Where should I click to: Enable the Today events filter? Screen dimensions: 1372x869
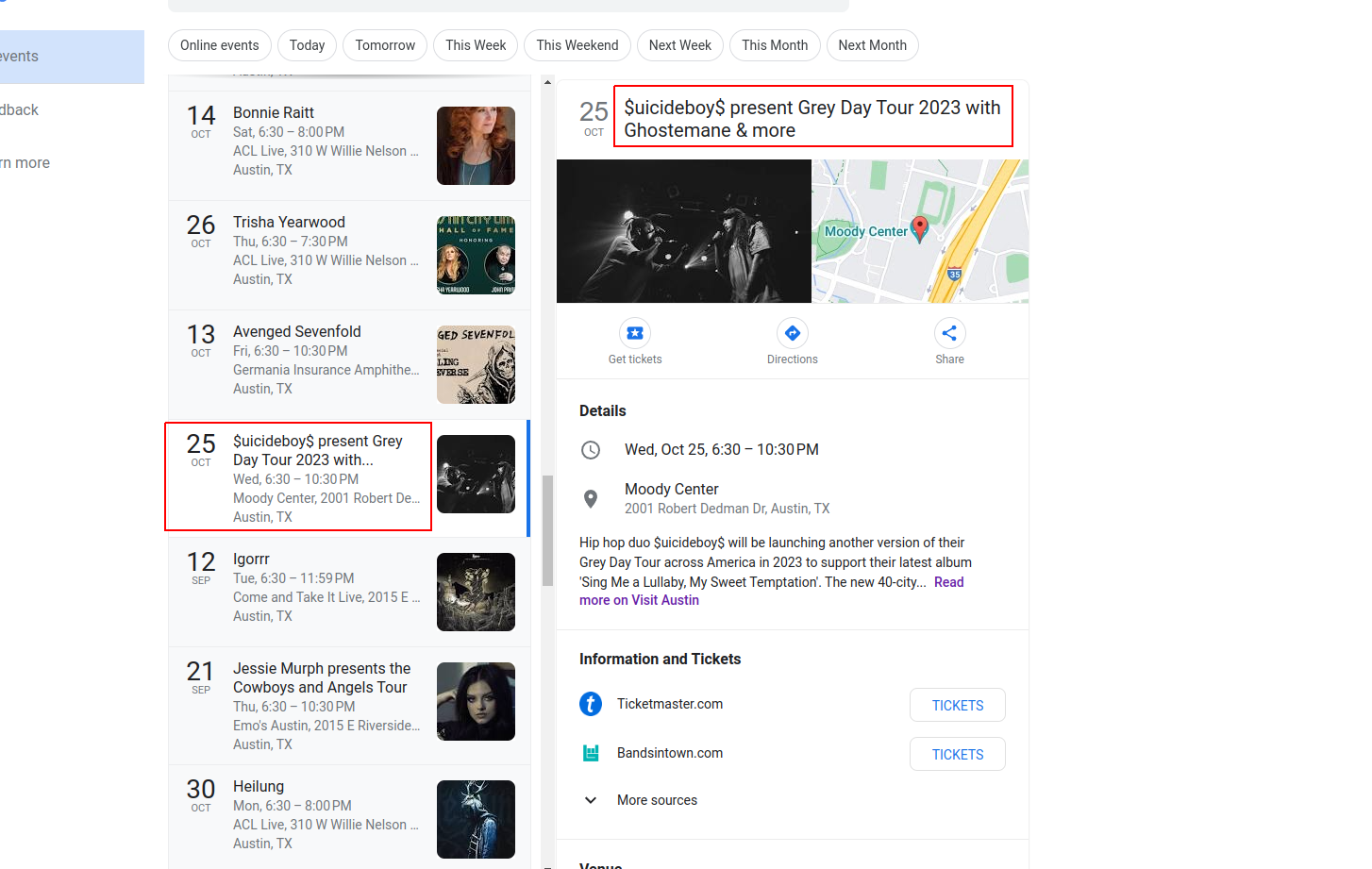coord(307,44)
